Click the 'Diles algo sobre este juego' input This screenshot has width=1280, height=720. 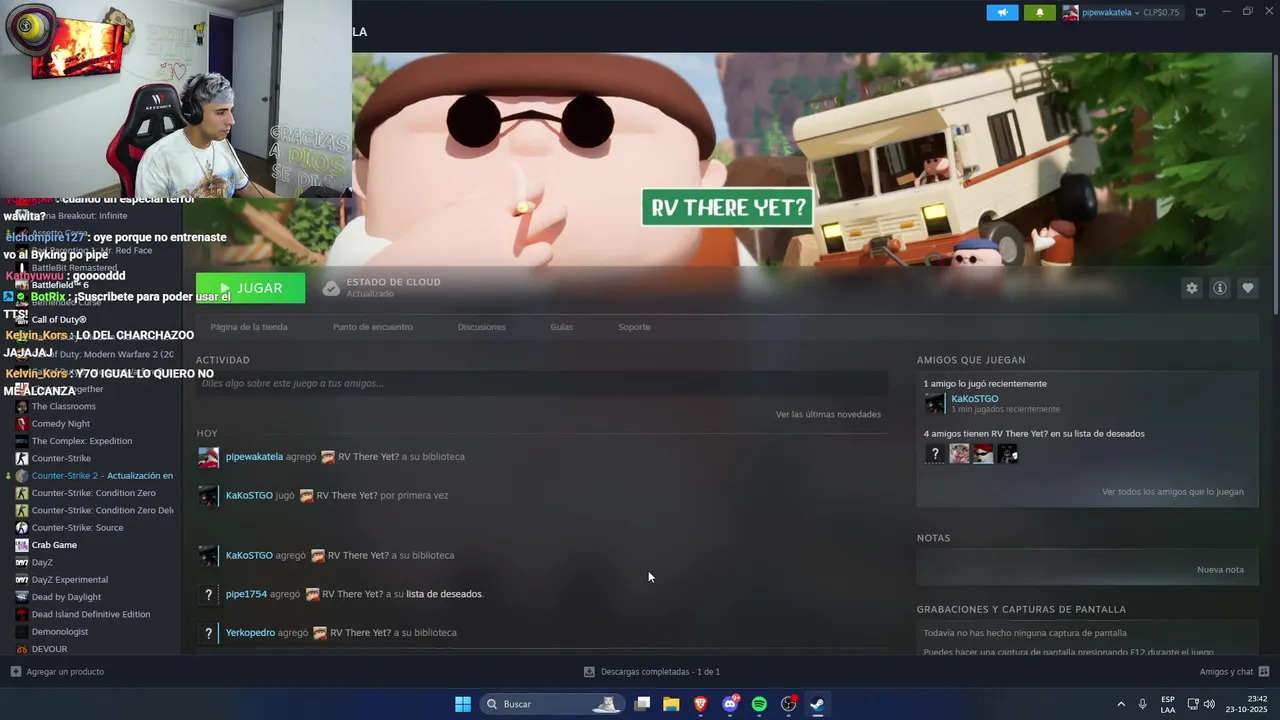click(541, 383)
